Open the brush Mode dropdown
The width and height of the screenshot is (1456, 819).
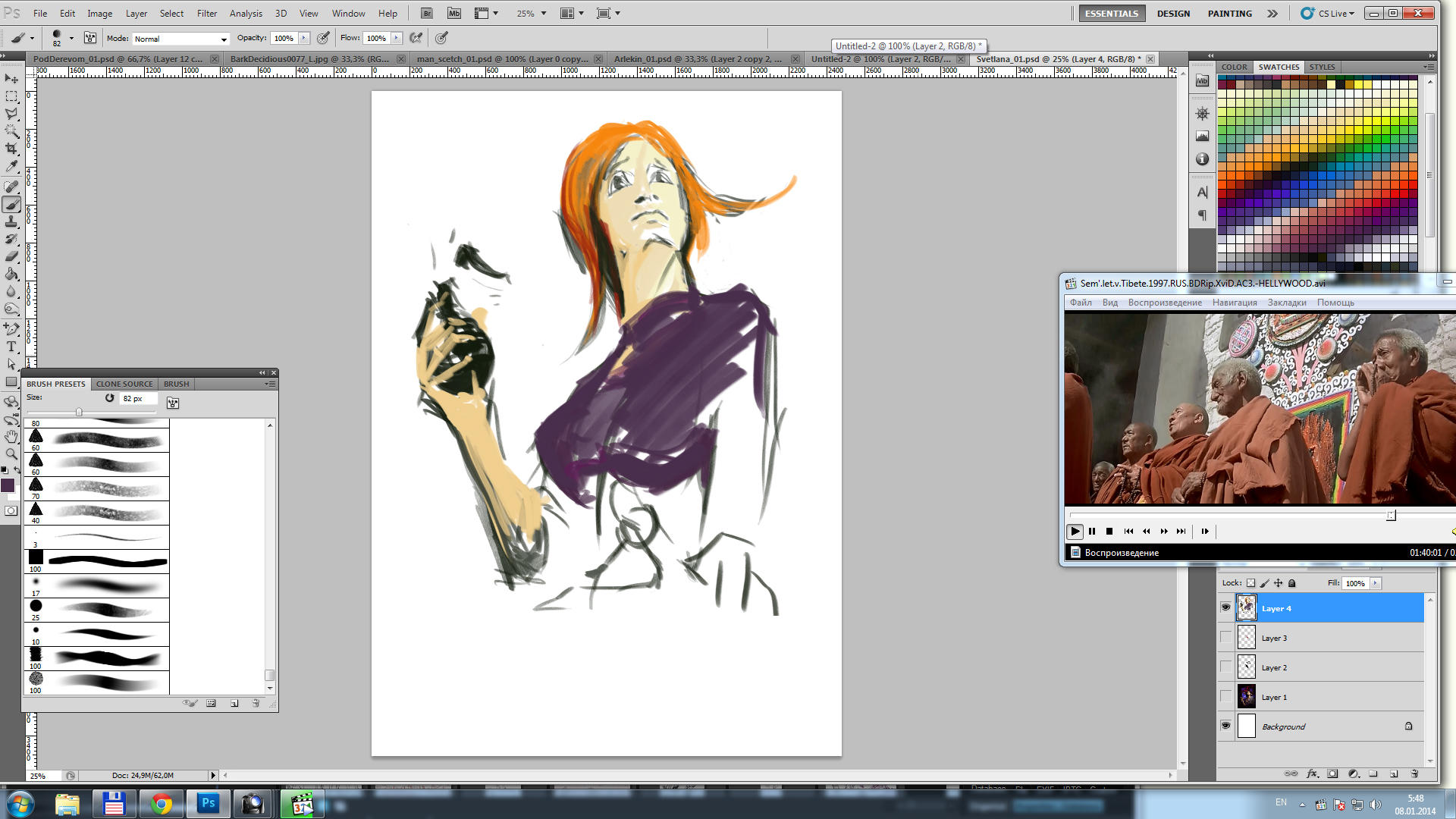(x=180, y=39)
